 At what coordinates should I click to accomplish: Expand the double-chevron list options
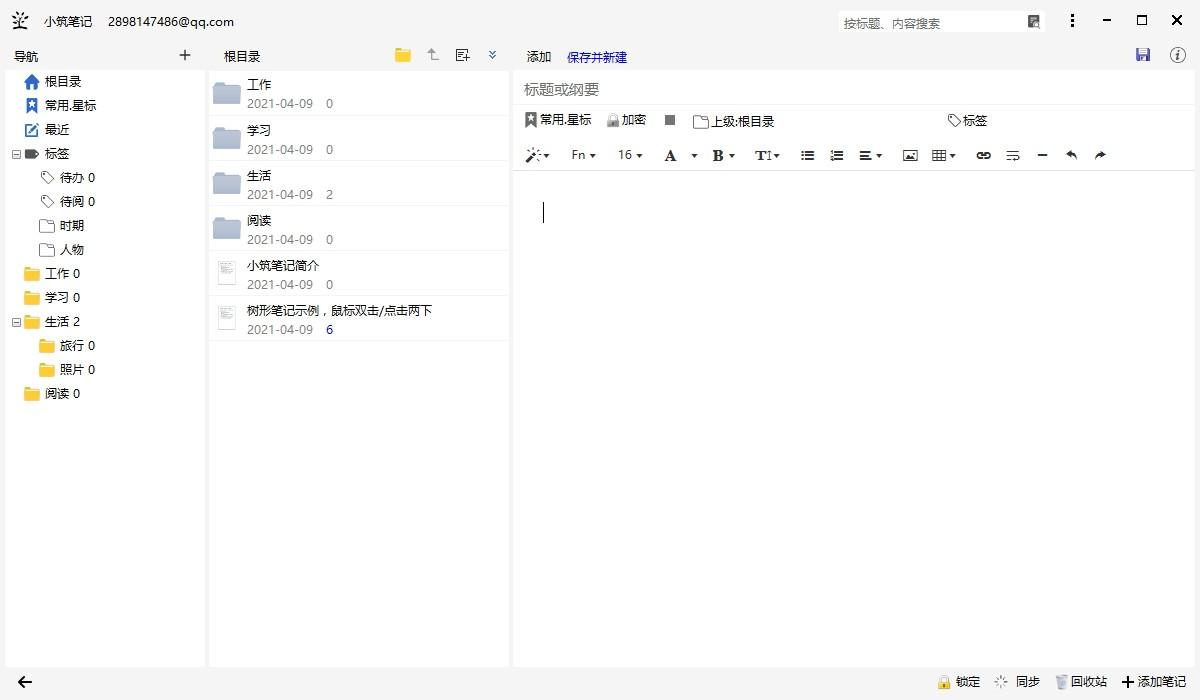[492, 55]
